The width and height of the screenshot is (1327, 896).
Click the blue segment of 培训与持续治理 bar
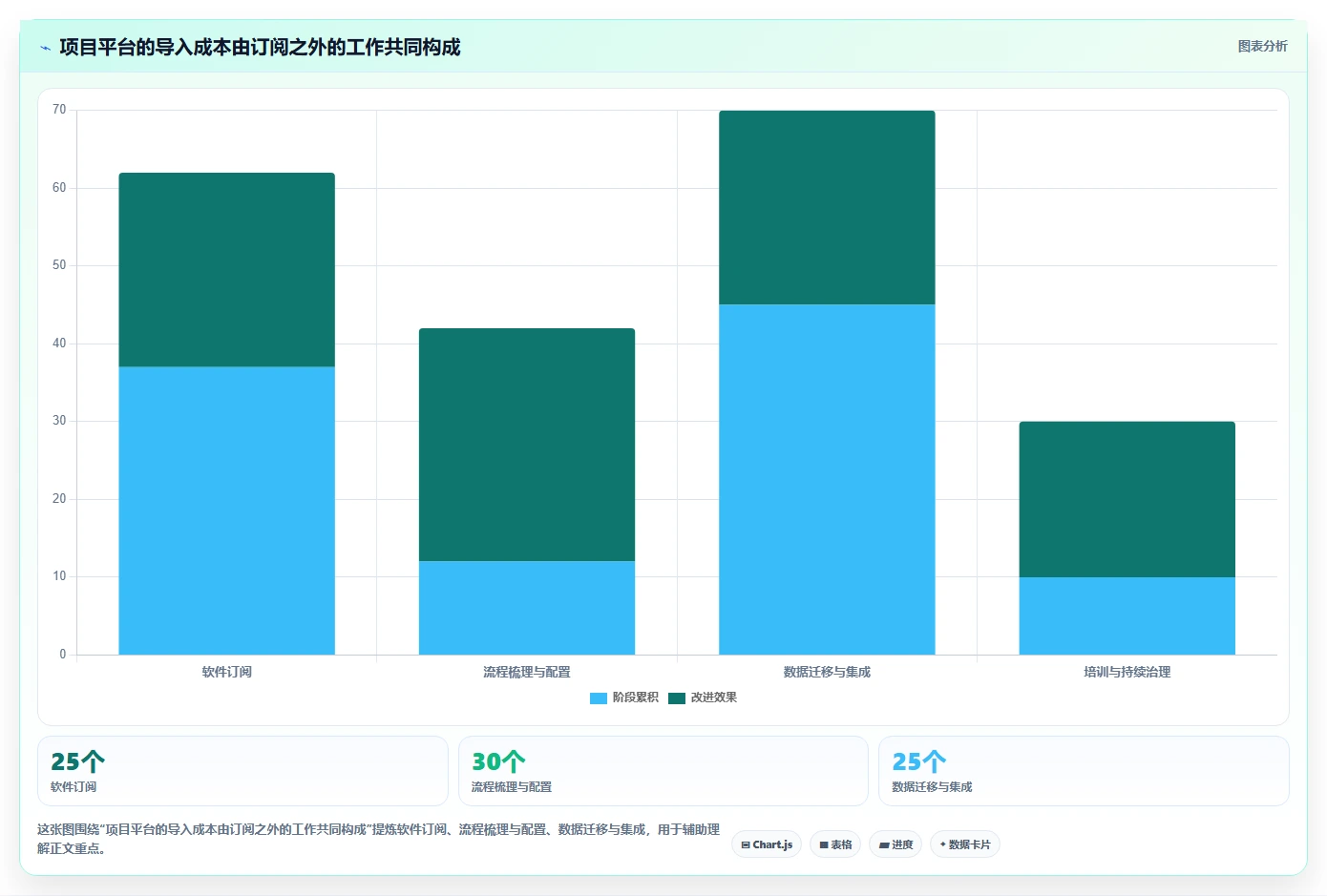click(1127, 615)
